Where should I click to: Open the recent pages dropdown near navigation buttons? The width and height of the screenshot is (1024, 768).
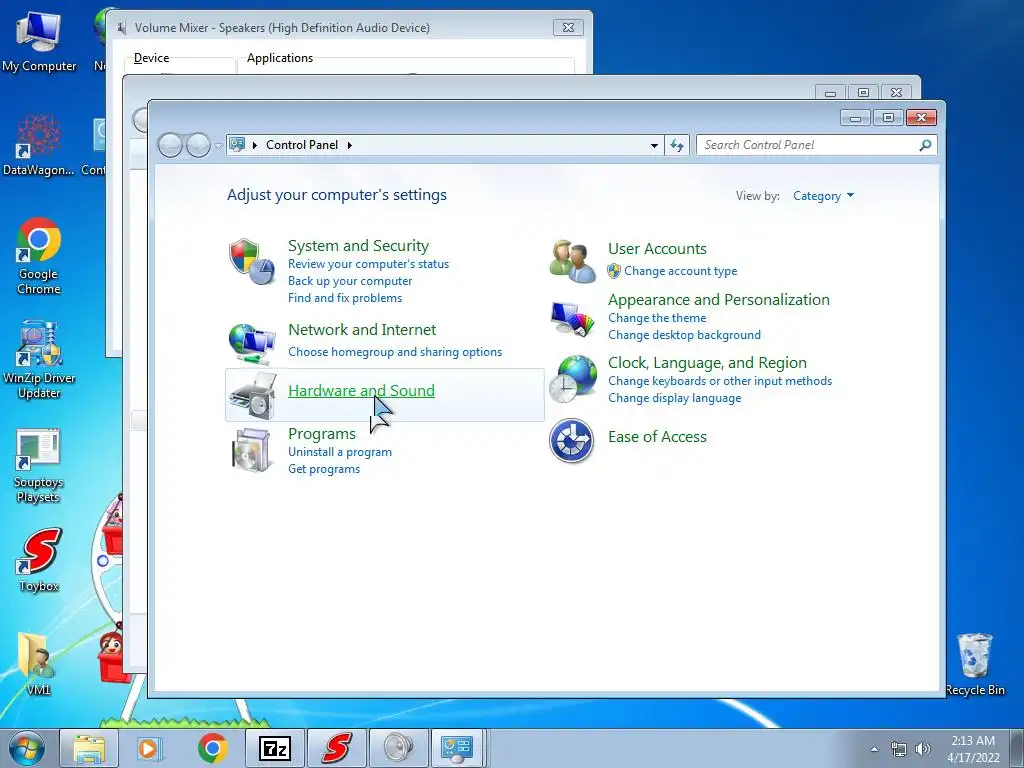coord(218,146)
